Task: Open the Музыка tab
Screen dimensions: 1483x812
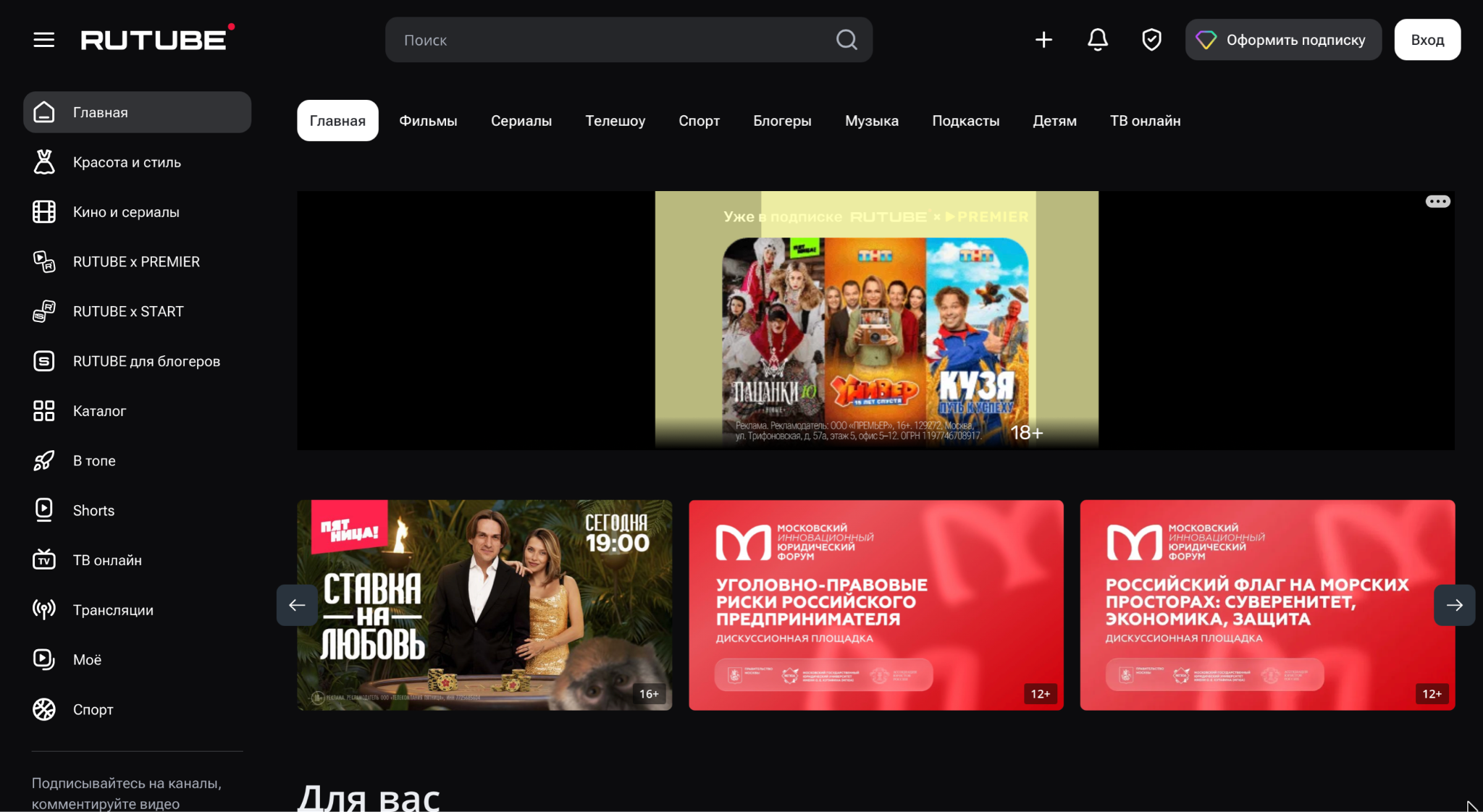Action: click(872, 121)
